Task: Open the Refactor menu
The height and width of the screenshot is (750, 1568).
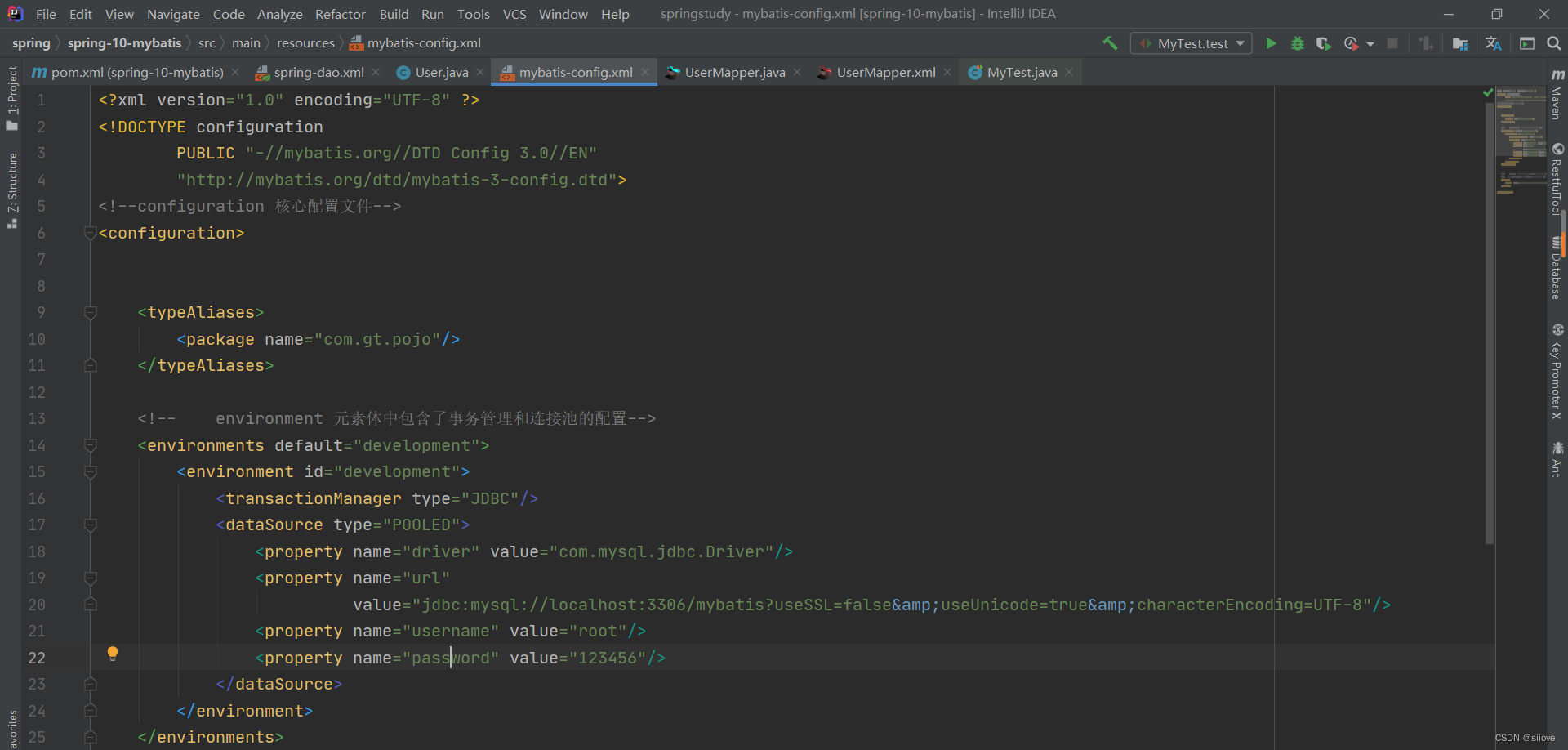Action: click(340, 14)
